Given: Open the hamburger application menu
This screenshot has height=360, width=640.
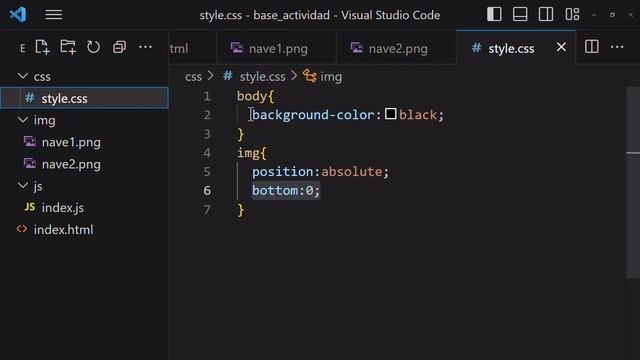Looking at the screenshot, I should pyautogui.click(x=53, y=15).
